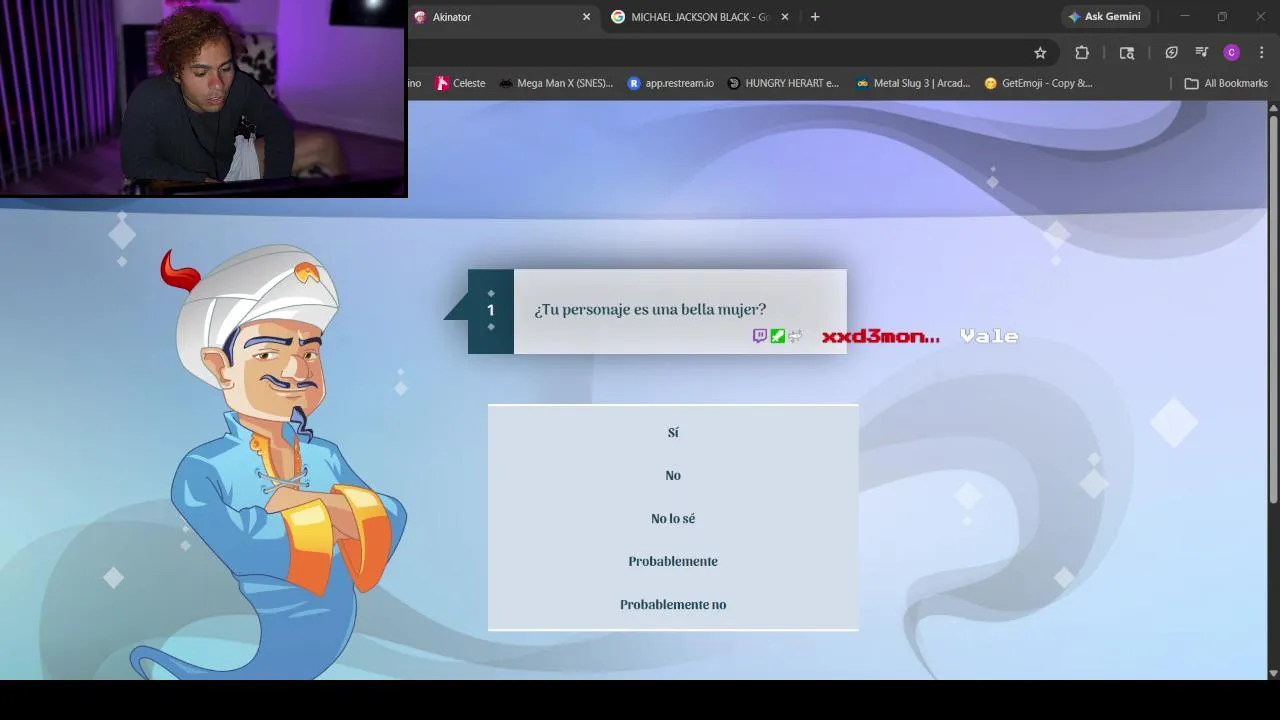Expand the All Bookmarks folder
Viewport: 1280px width, 720px height.
coord(1226,83)
